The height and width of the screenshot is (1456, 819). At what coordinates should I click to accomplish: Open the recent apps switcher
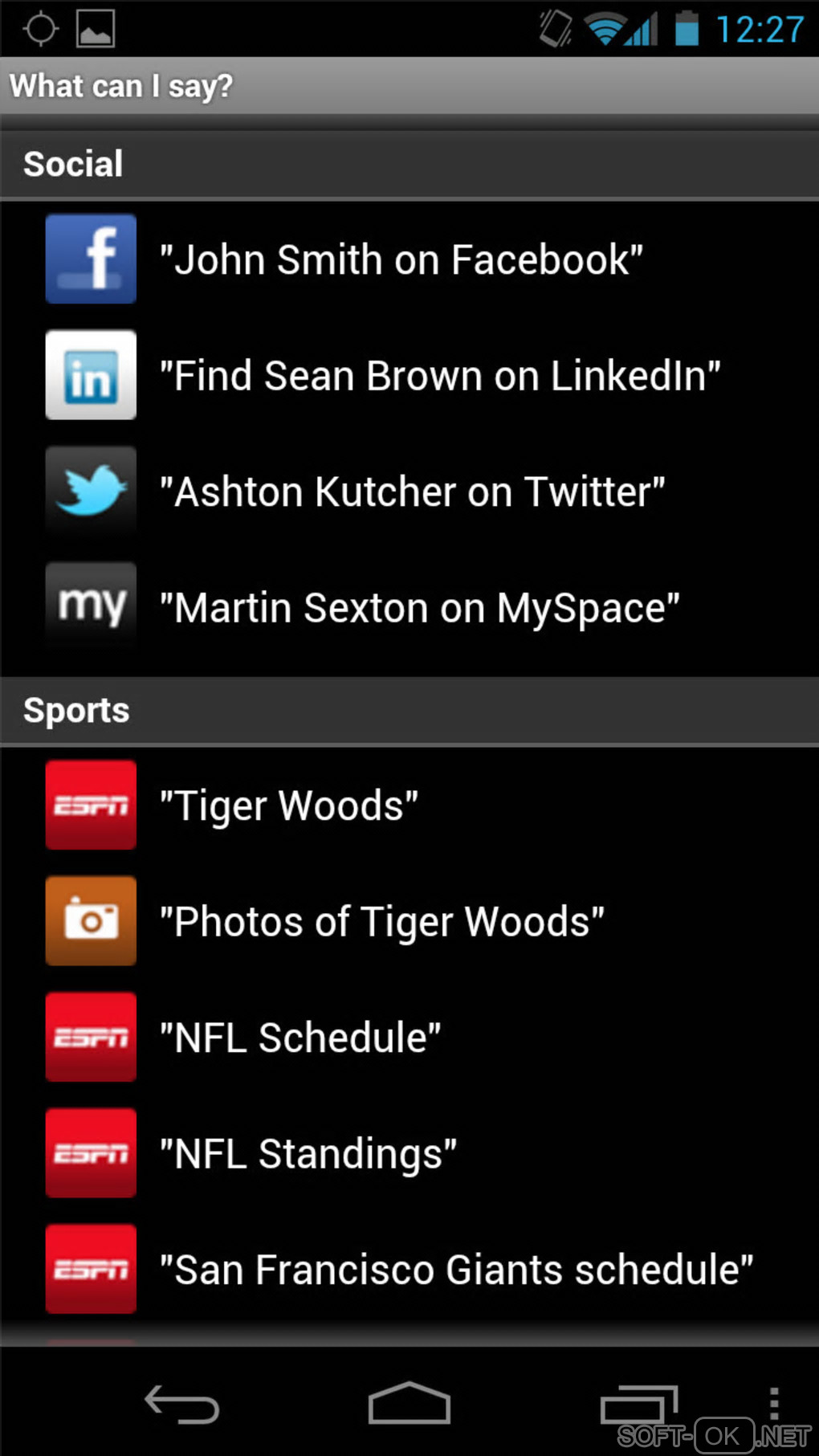[638, 1405]
